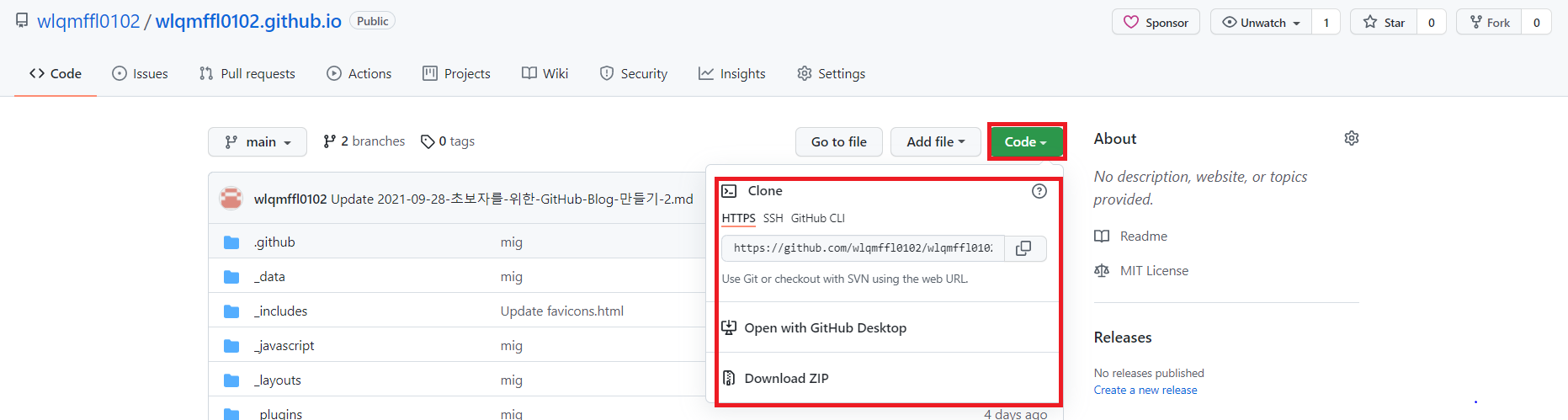This screenshot has height=420, width=1568.
Task: Toggle the green Code dropdown
Action: pyautogui.click(x=1025, y=142)
